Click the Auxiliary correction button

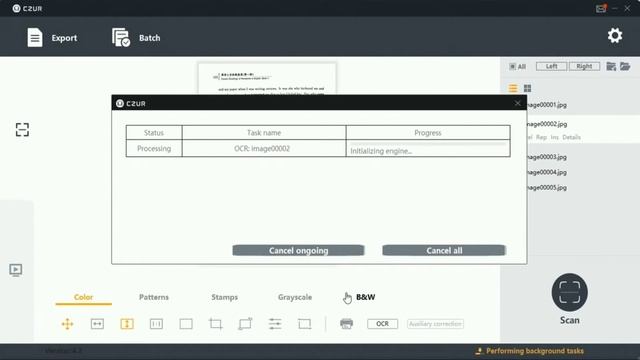click(x=435, y=324)
